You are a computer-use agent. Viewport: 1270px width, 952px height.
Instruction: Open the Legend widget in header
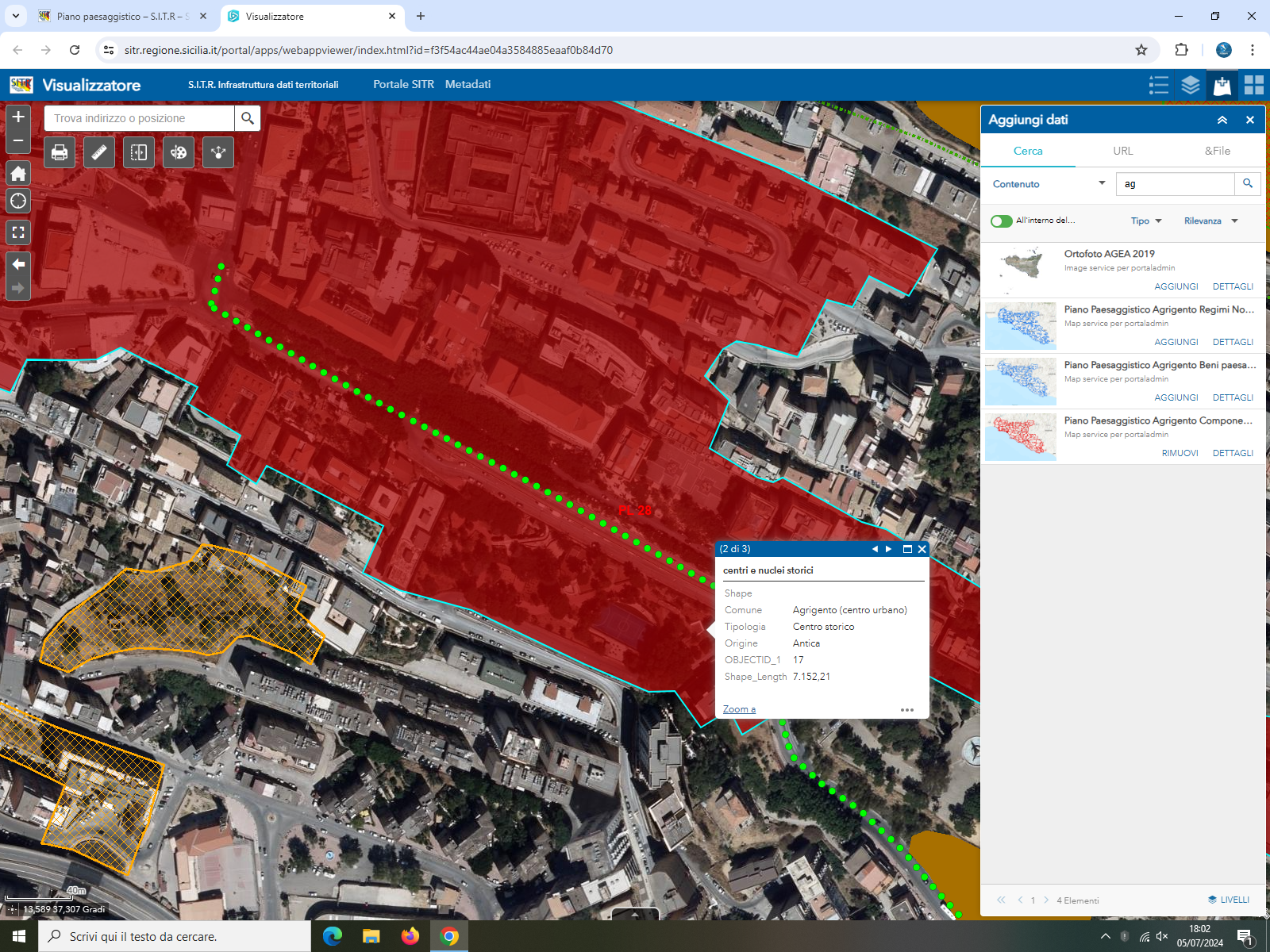click(1158, 85)
